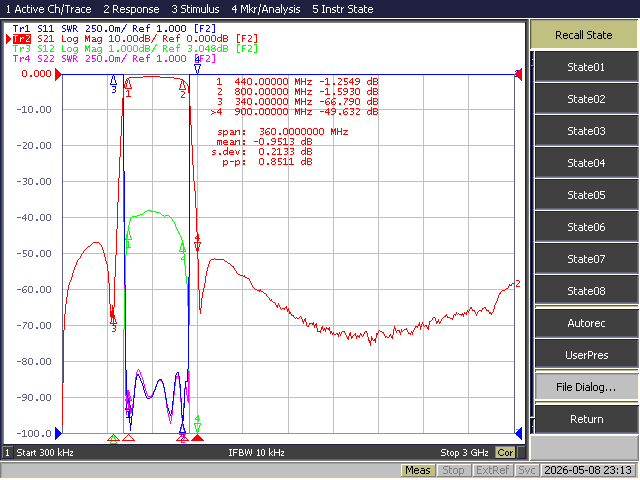Open the Response menu

[x=131, y=9]
